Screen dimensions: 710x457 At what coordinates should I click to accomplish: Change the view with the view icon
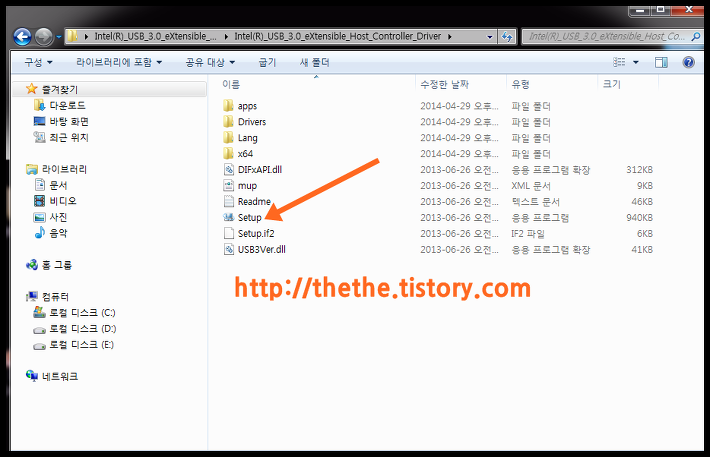point(619,62)
